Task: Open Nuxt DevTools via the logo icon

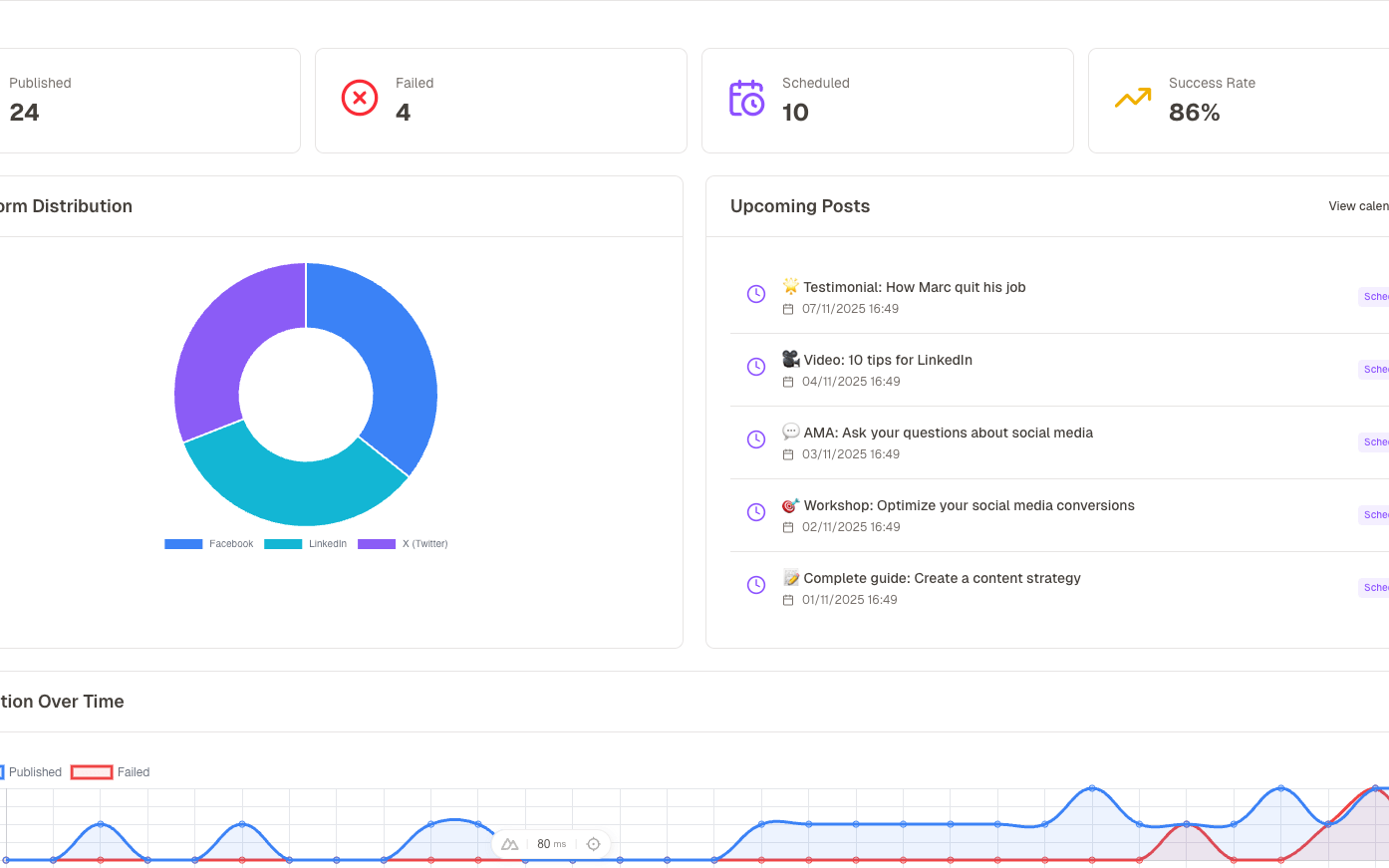Action: [510, 844]
